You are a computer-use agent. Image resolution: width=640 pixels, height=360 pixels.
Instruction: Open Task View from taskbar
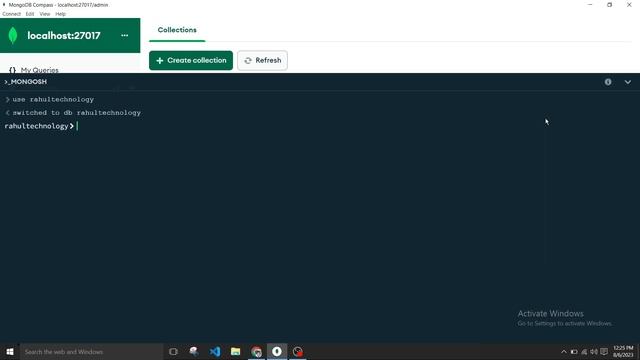[173, 351]
